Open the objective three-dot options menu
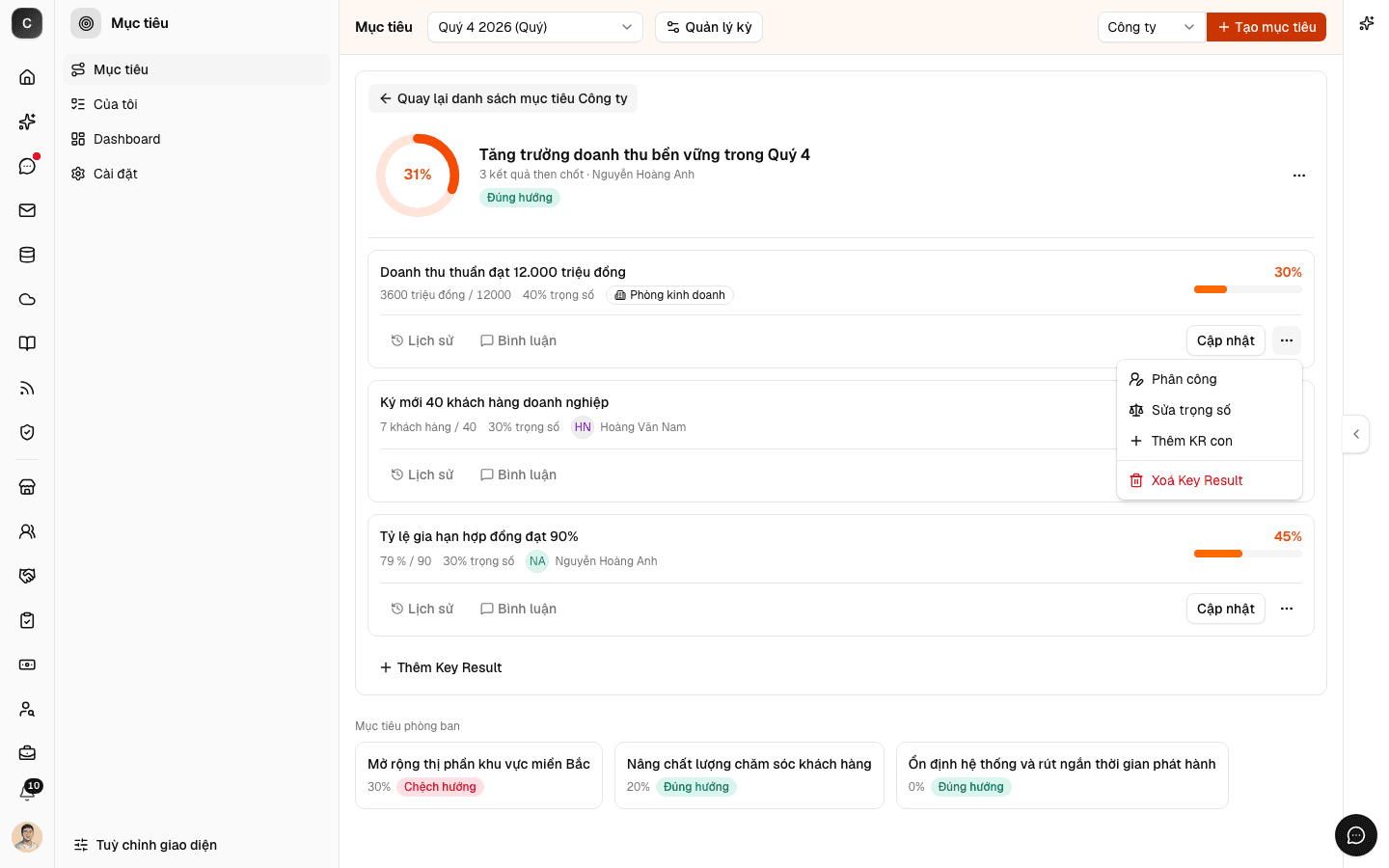 click(1299, 176)
